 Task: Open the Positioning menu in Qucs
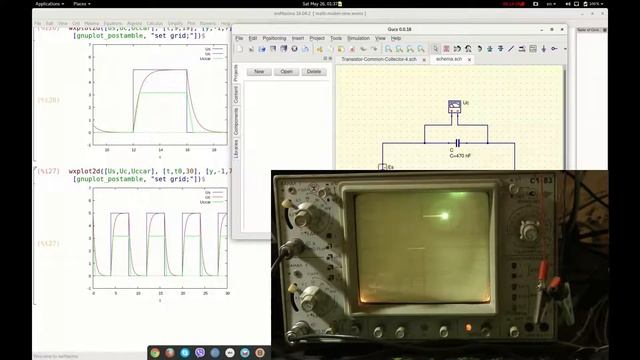274,38
